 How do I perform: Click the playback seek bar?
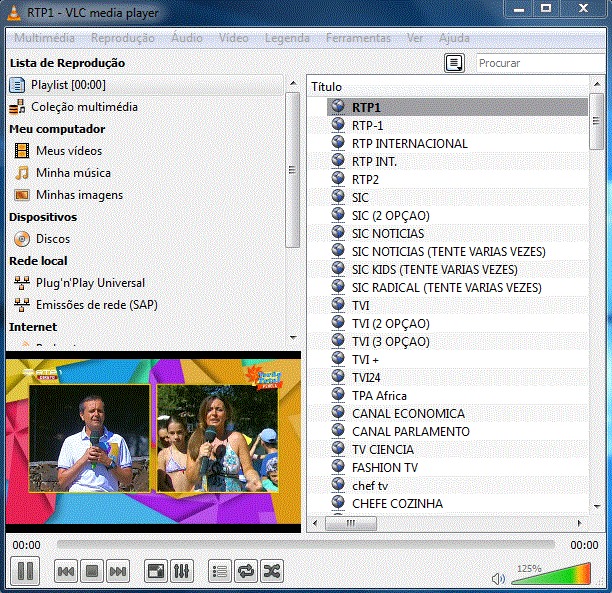306,544
